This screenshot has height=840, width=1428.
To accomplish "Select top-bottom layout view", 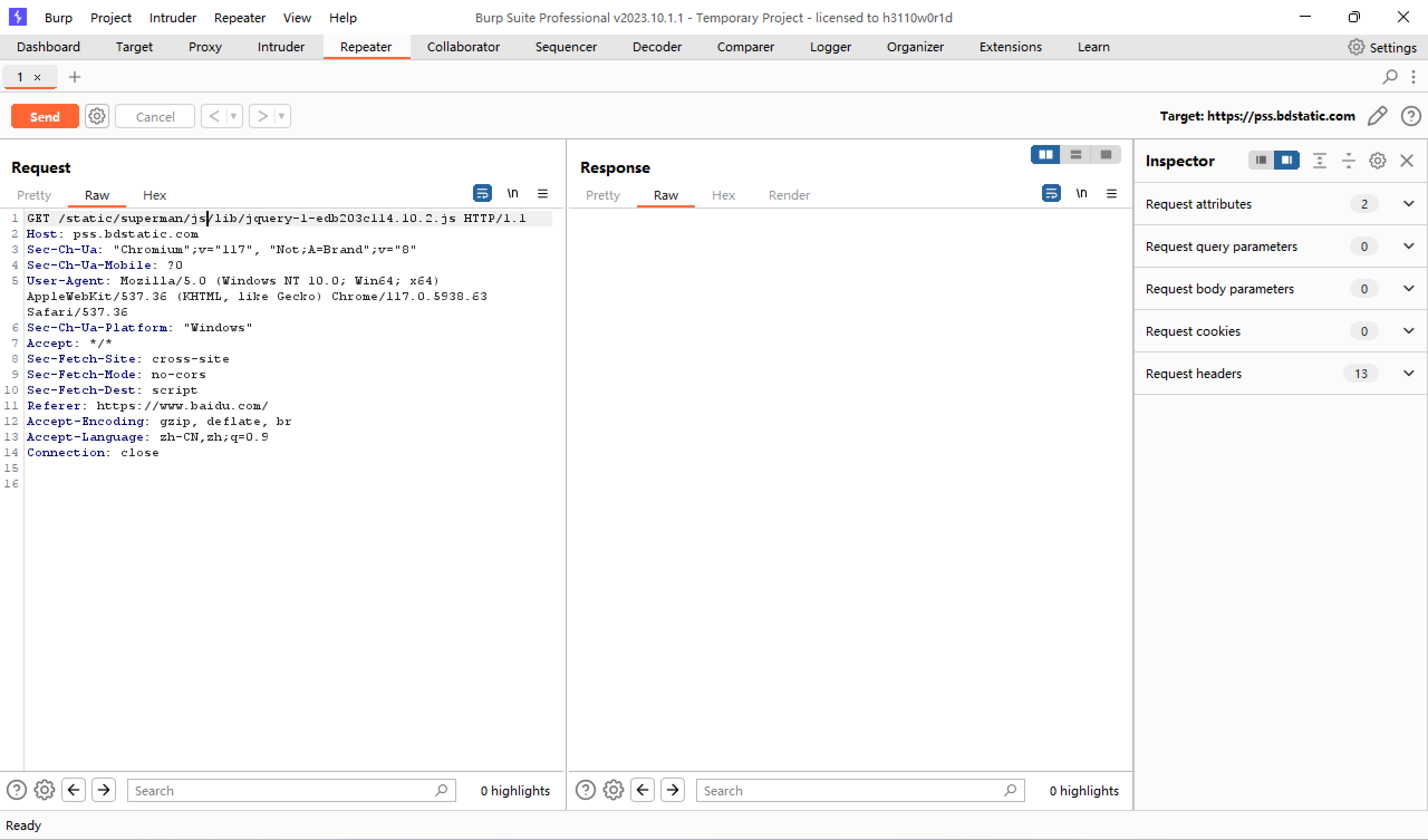I will (1075, 155).
